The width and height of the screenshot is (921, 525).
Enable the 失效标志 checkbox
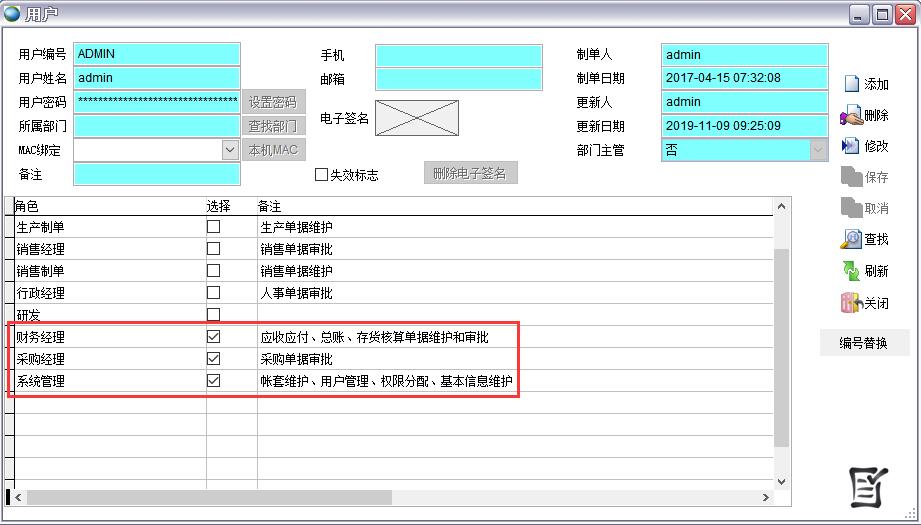pos(322,175)
